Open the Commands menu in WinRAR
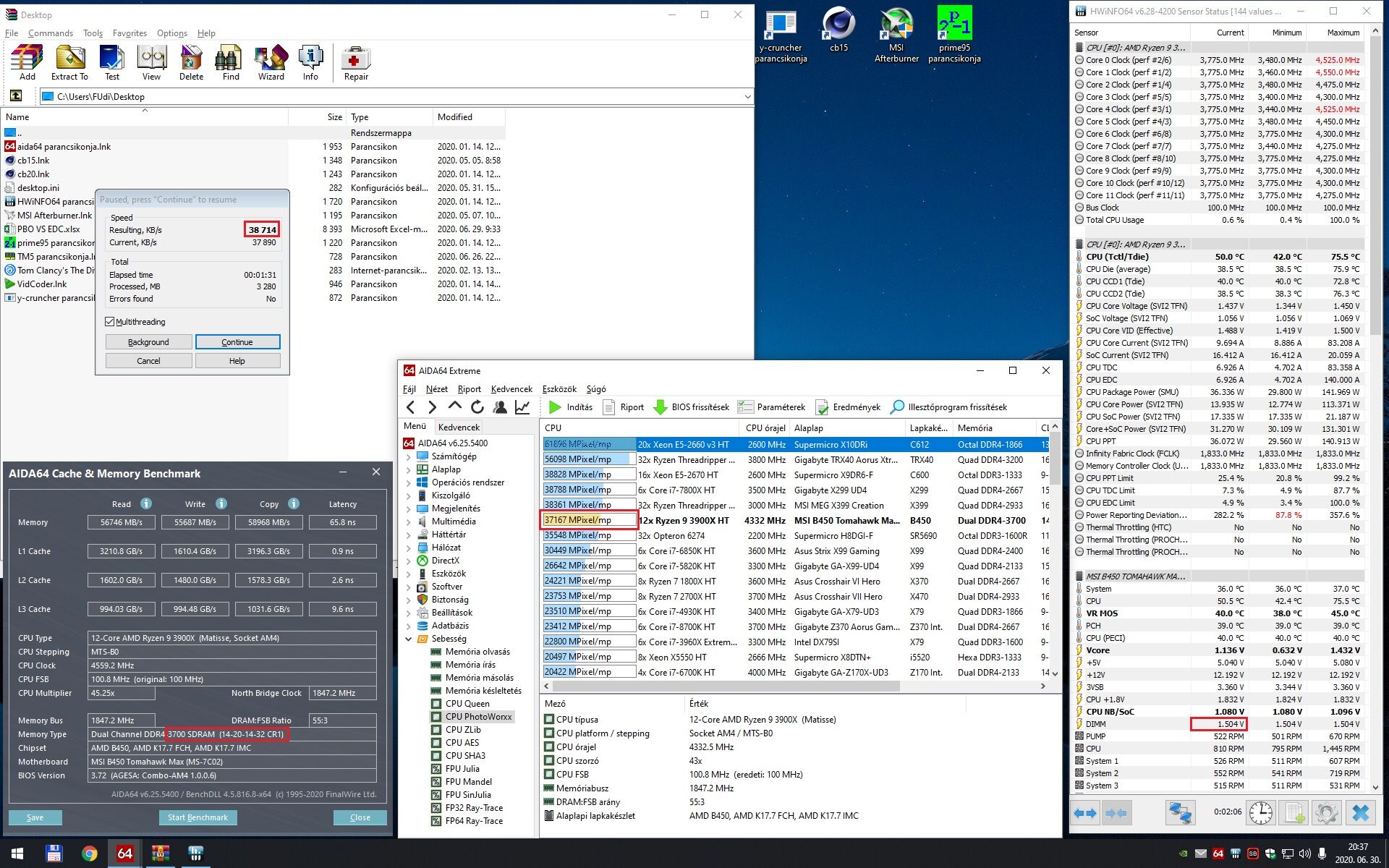This screenshot has width=1389, height=868. pyautogui.click(x=51, y=33)
